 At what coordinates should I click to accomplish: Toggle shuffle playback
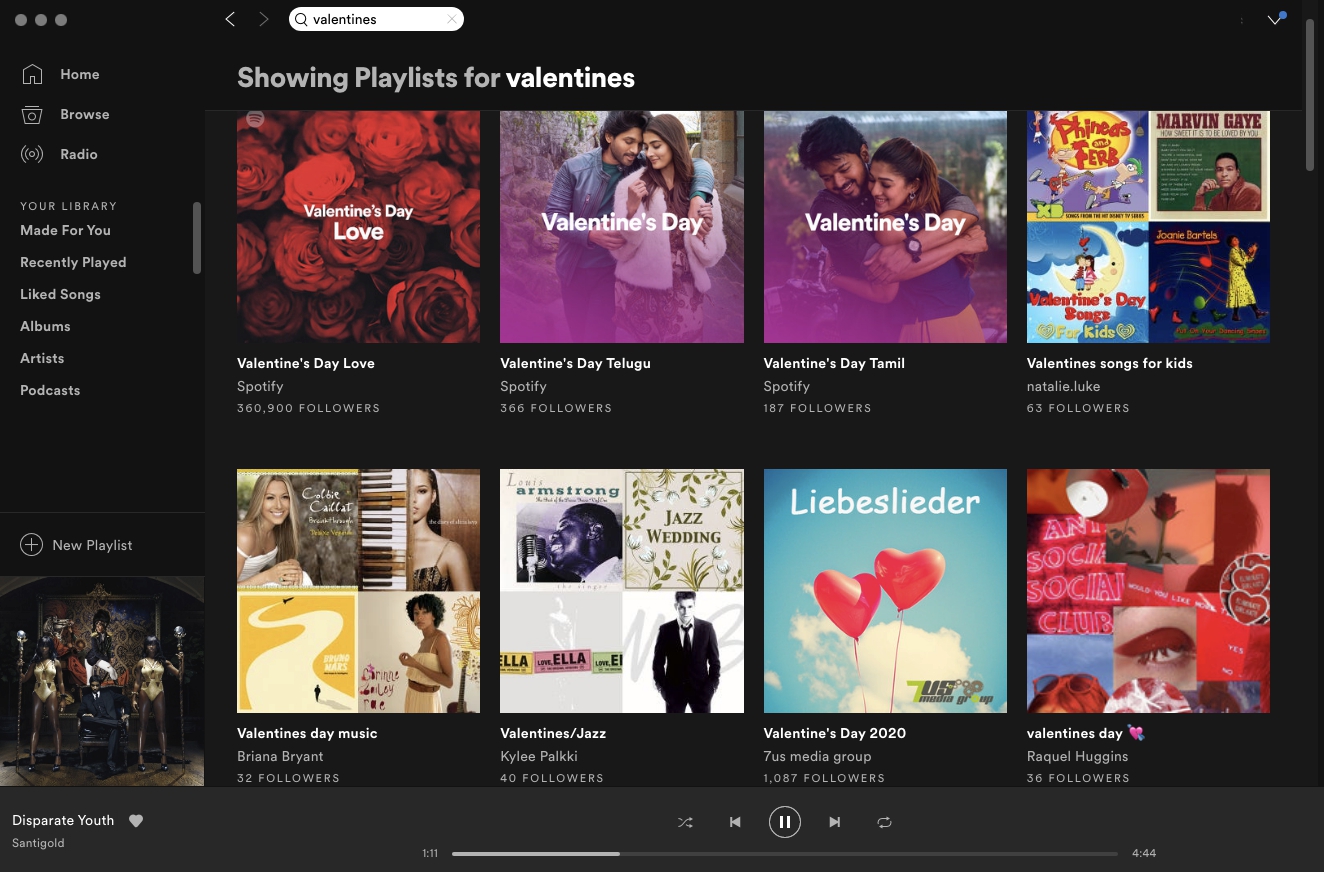[685, 822]
